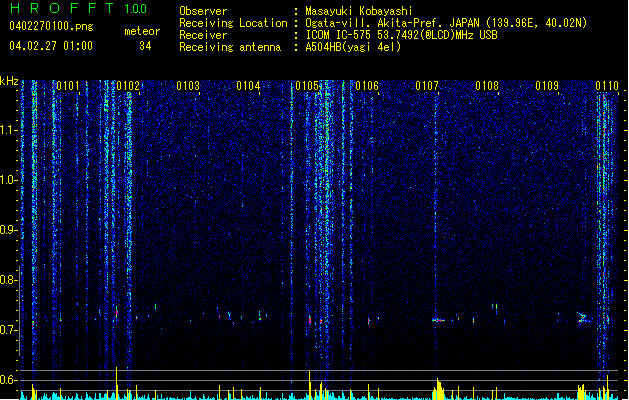
Task: Click the long meteor echo just after 0107
Action: point(438,320)
